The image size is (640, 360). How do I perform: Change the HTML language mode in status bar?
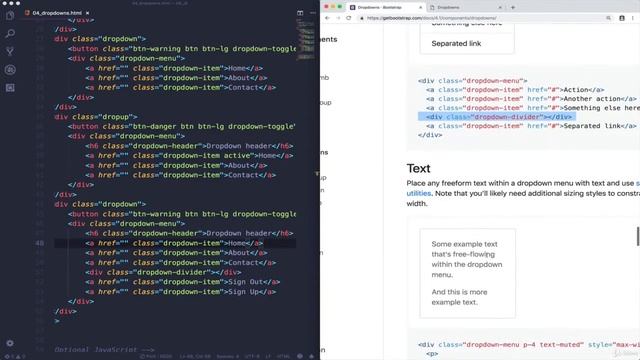284,356
